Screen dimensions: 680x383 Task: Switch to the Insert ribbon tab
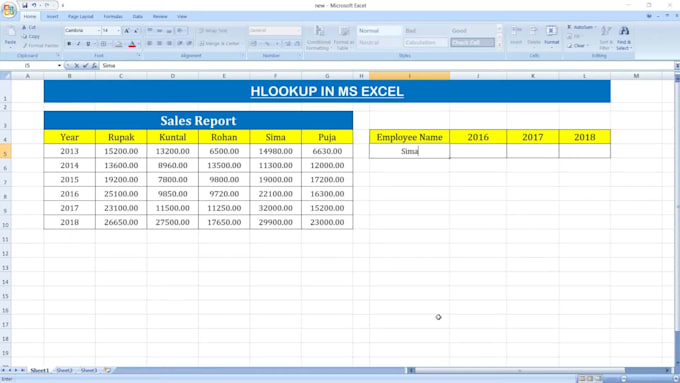coord(52,16)
